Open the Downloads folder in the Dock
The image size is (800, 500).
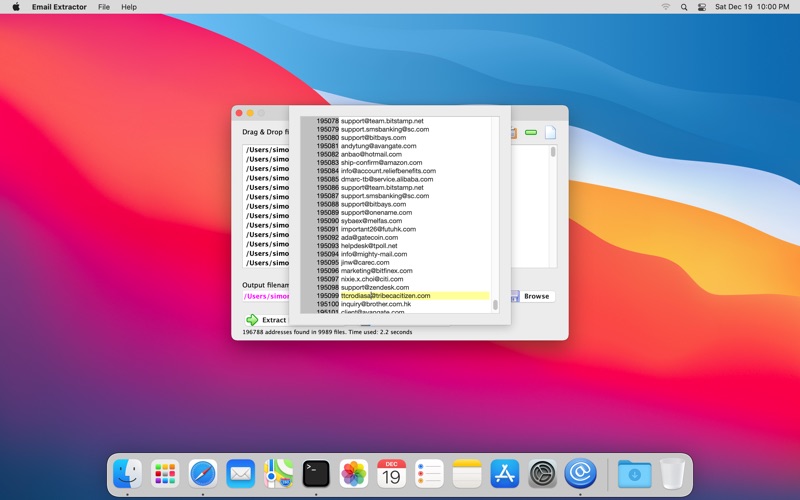pyautogui.click(x=634, y=473)
